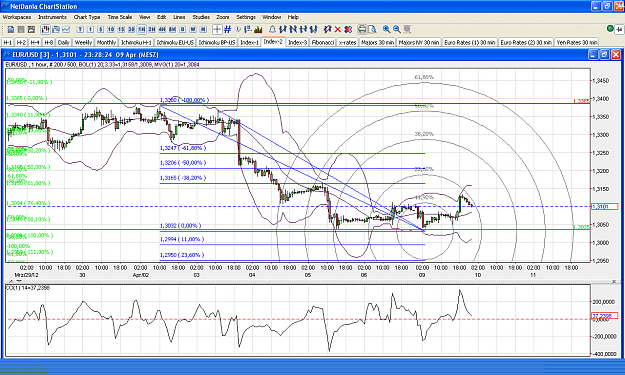Click the pin icon at toolbar end
Viewport: 625px width, 375px height.
(x=619, y=29)
